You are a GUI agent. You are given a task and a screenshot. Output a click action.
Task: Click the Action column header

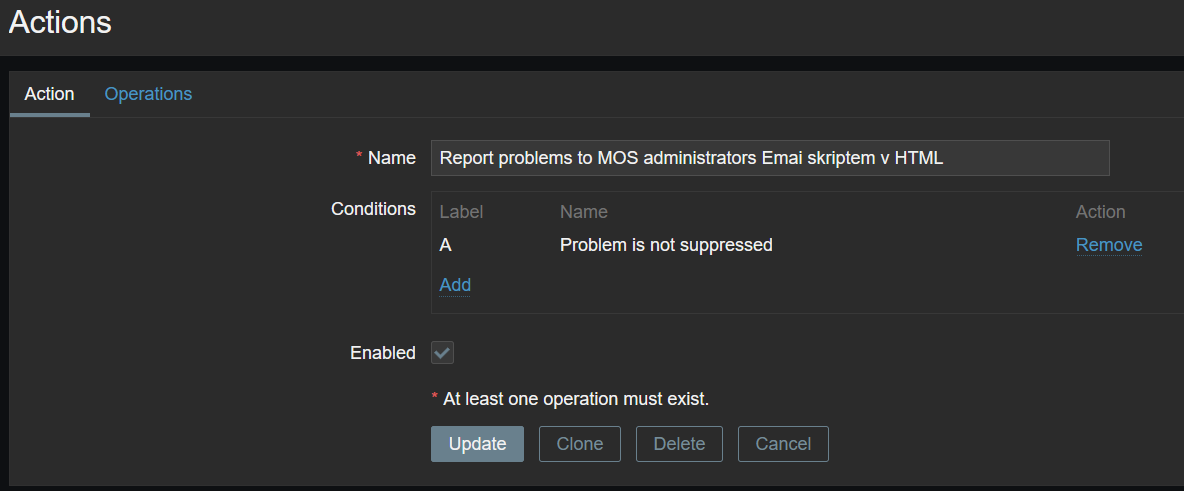coord(1100,212)
